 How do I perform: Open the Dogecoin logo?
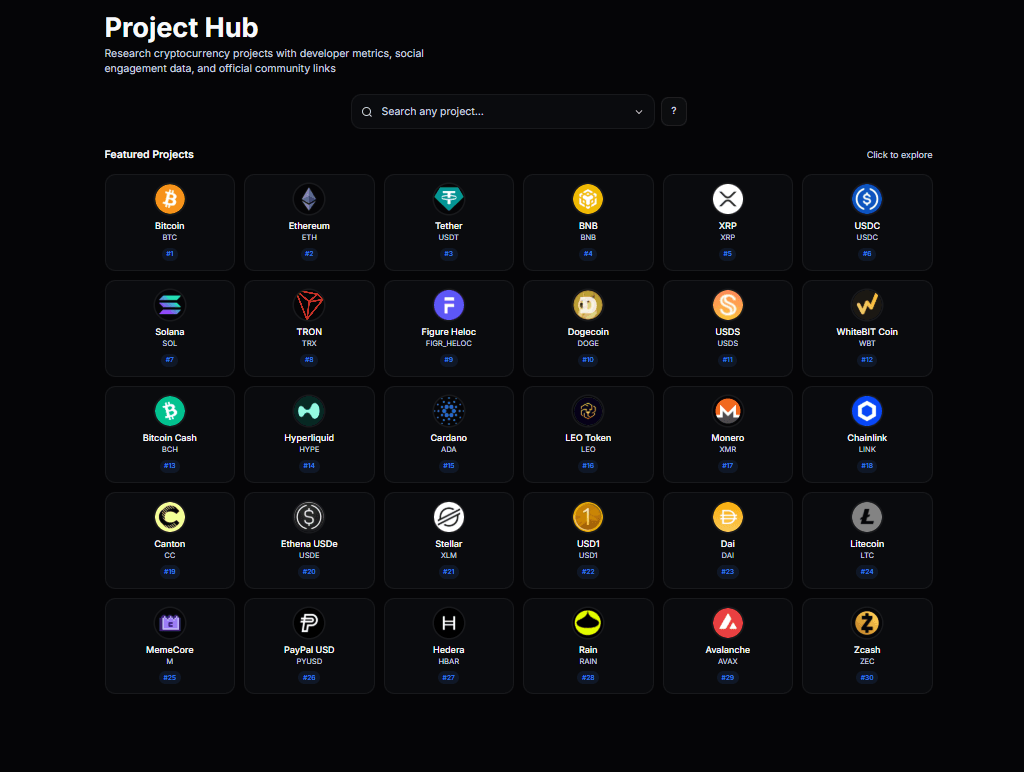point(588,305)
